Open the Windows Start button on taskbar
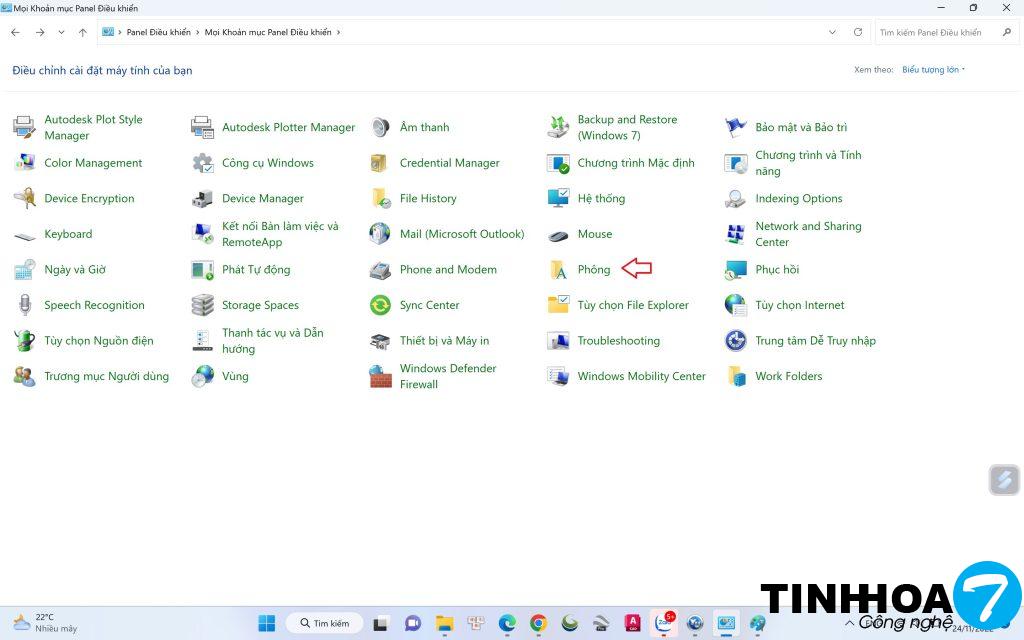 coord(267,623)
